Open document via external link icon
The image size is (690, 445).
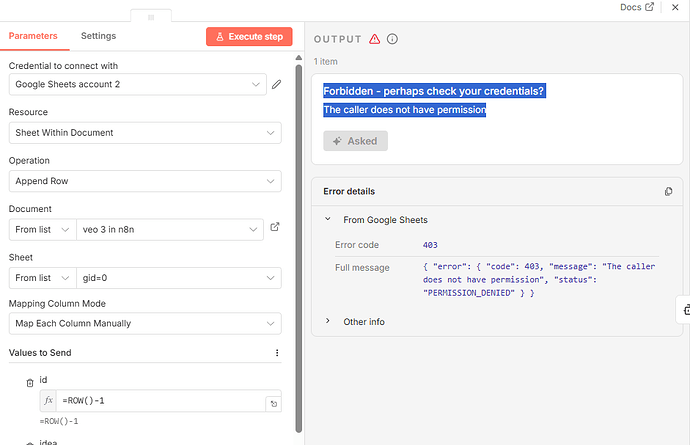click(x=275, y=227)
